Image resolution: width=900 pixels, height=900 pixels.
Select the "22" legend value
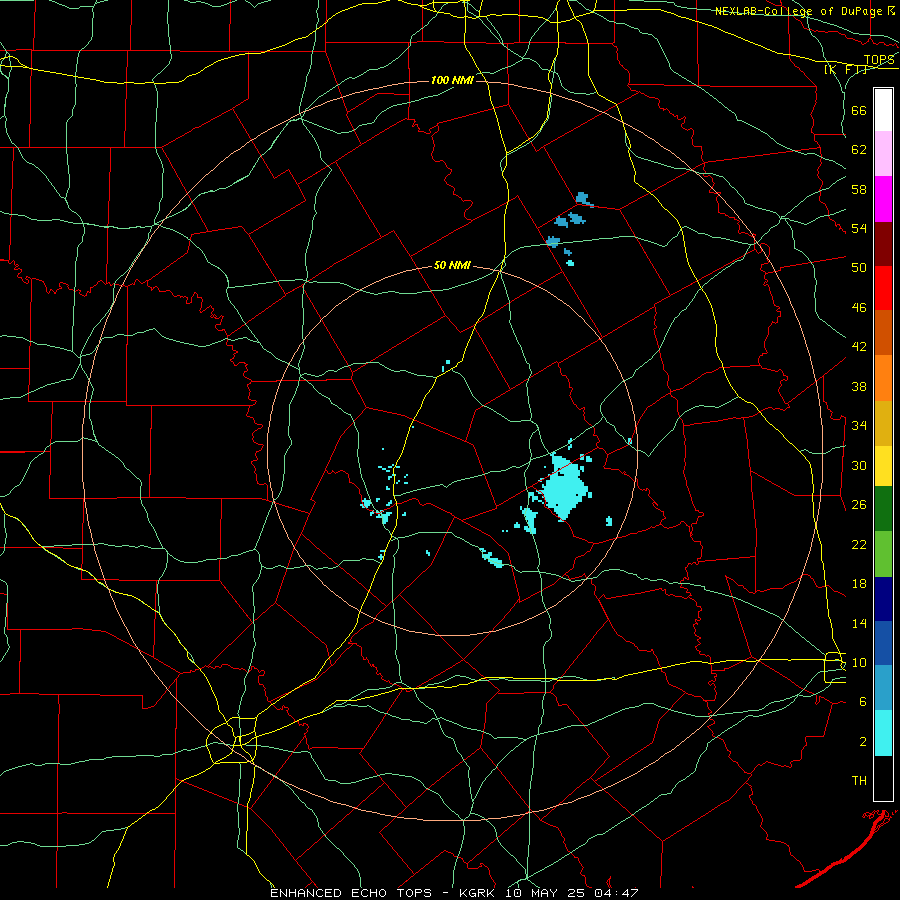pyautogui.click(x=859, y=544)
